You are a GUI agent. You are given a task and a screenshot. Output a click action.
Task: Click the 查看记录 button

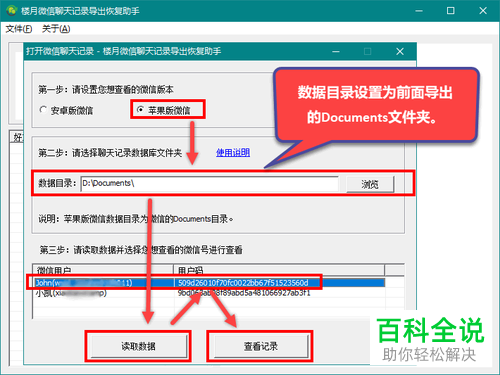[261, 346]
